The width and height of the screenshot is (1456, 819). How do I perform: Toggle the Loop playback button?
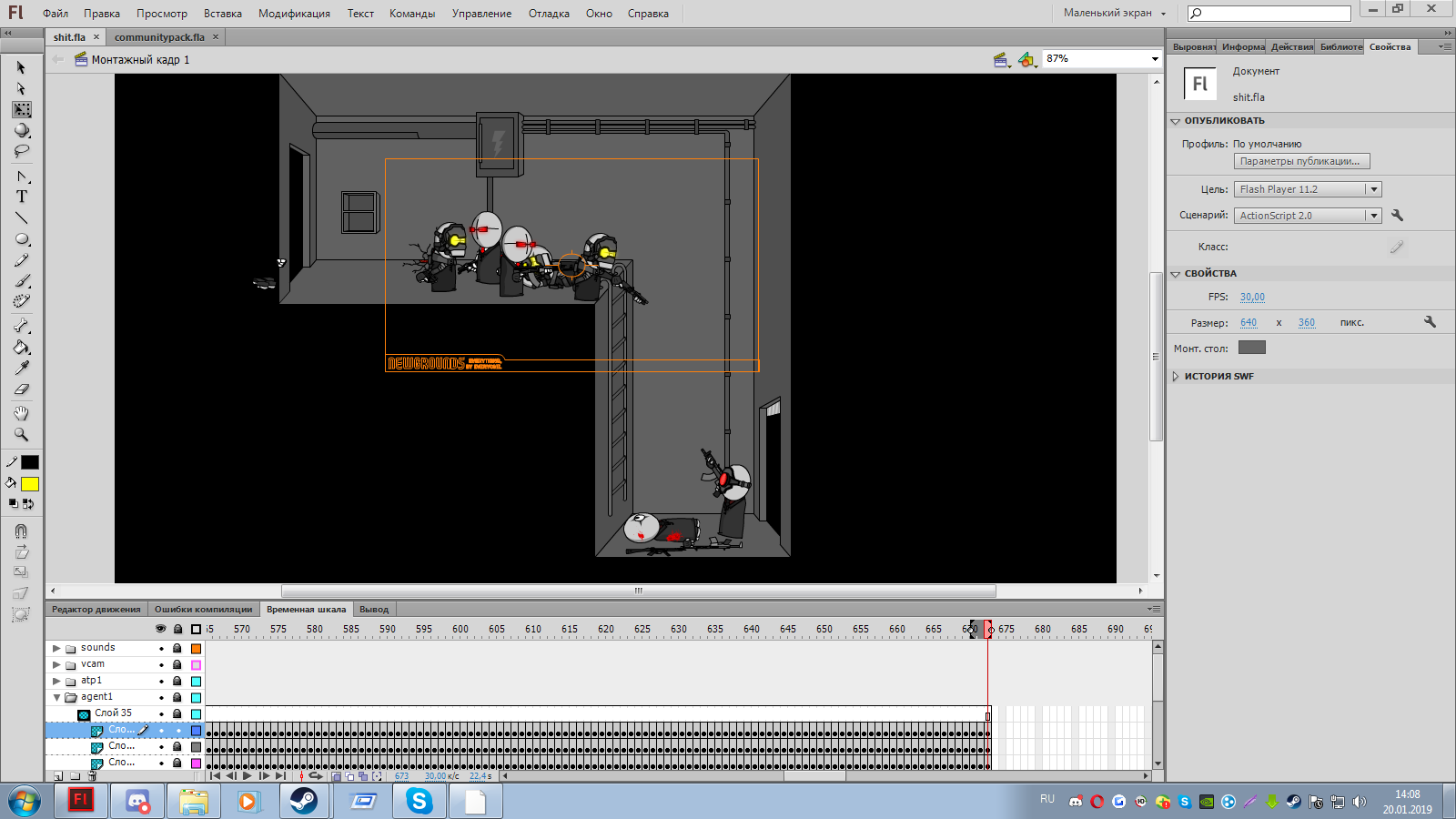point(316,776)
